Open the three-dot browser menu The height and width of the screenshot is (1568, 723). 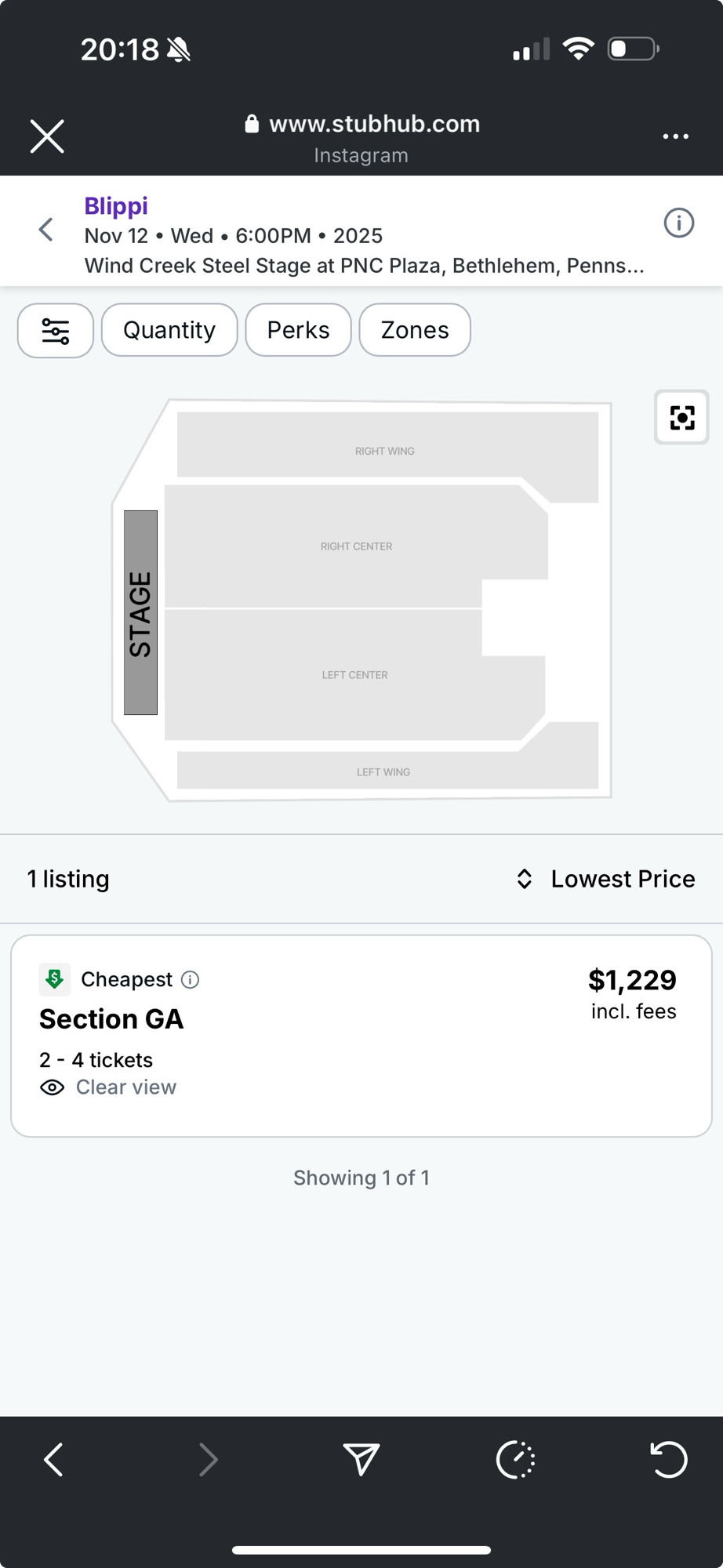point(675,136)
